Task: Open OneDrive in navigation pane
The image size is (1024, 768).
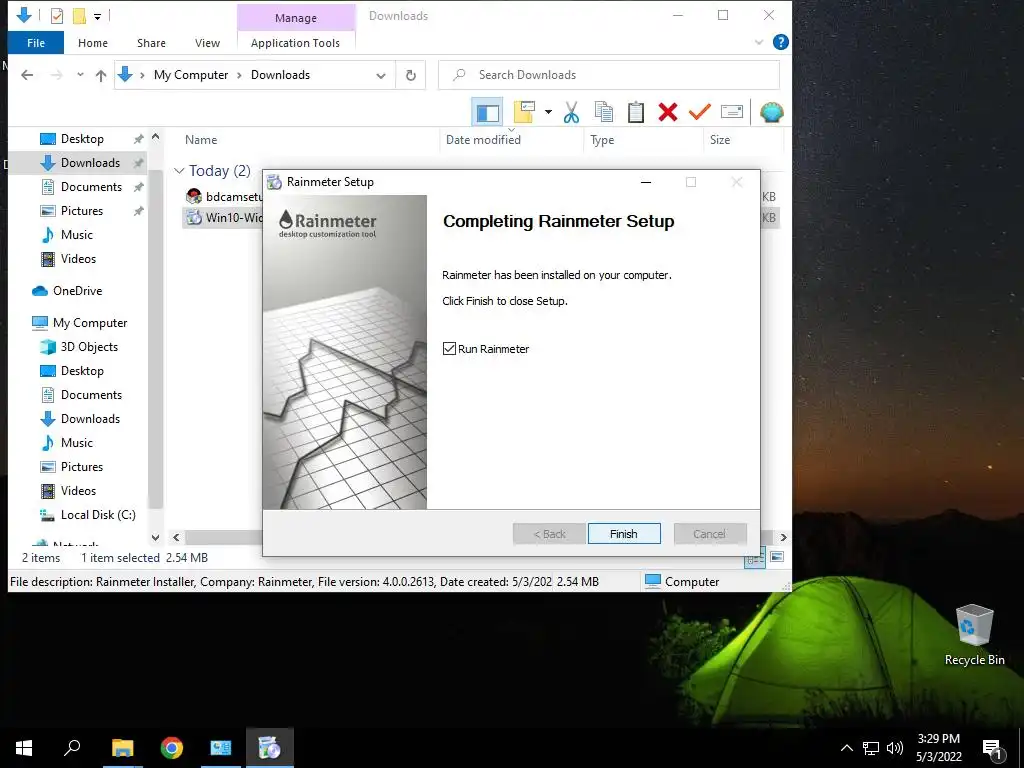Action: (x=77, y=291)
